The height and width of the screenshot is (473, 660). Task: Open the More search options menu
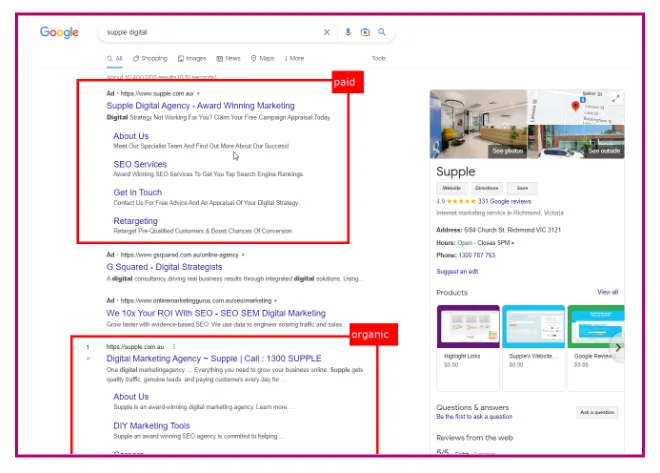(x=294, y=58)
